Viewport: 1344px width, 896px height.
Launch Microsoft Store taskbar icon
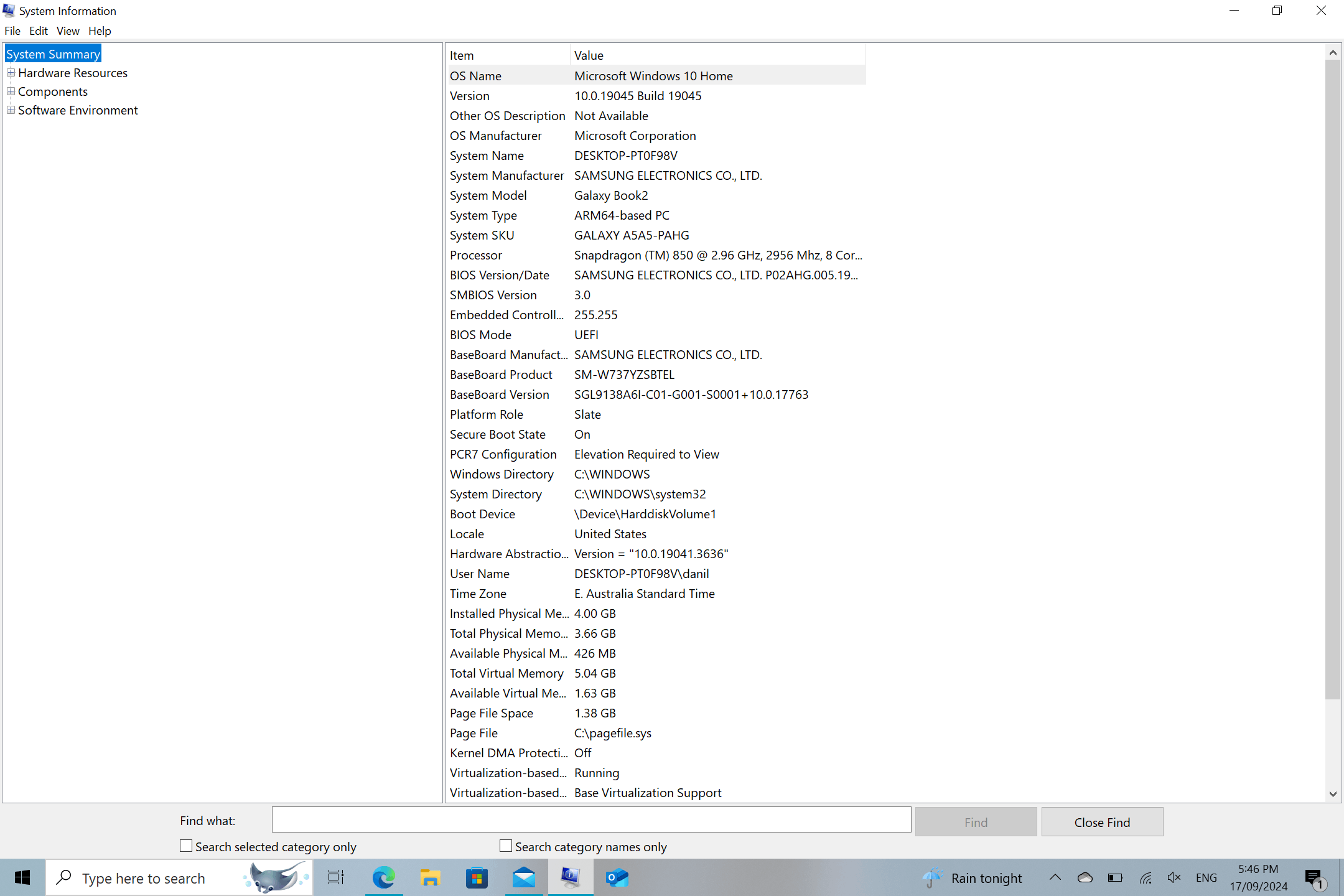tap(477, 878)
